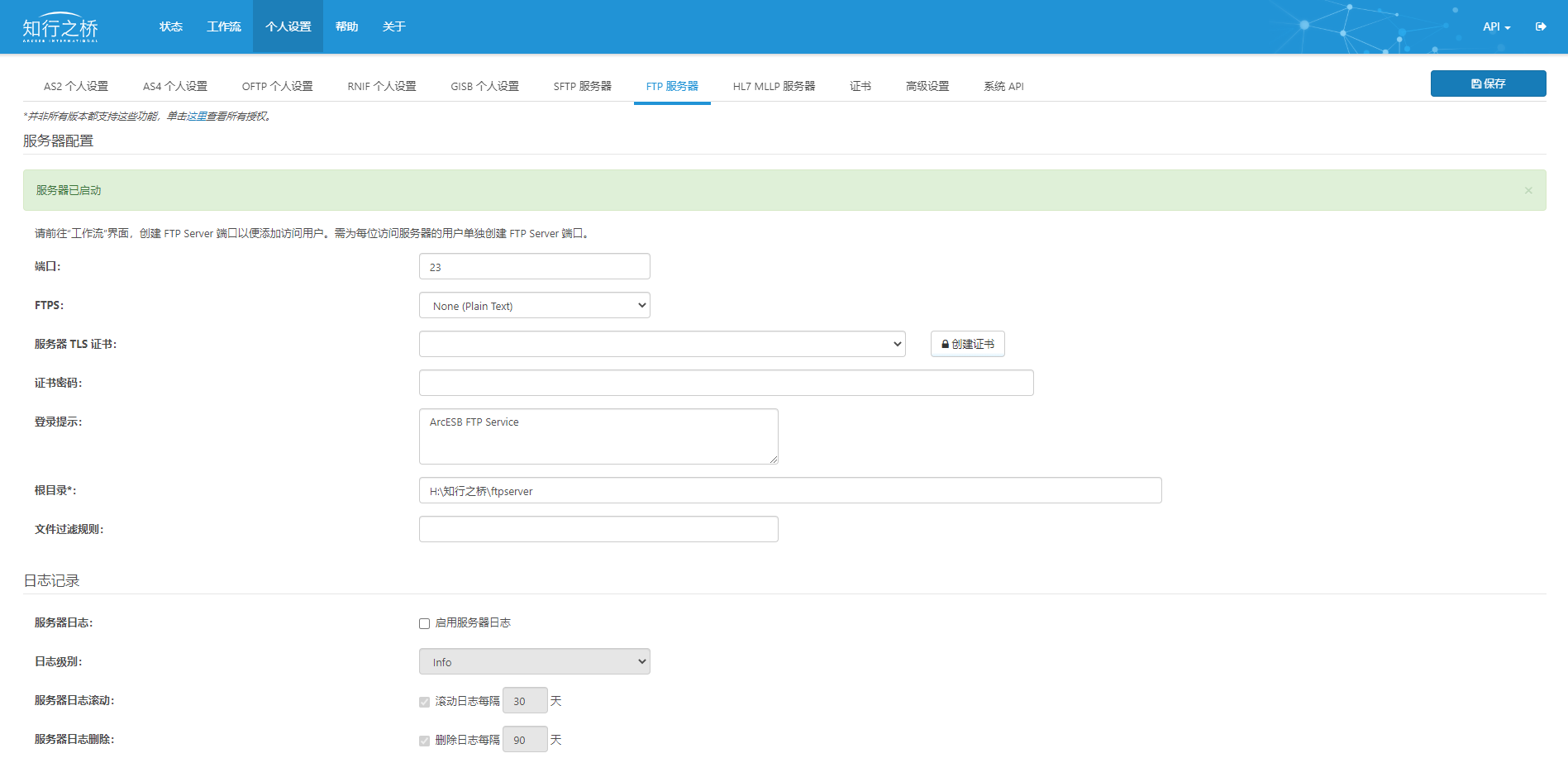Screen dimensions: 1568x758
Task: Toggle the 滚动日志每隔 checkbox
Action: (424, 702)
